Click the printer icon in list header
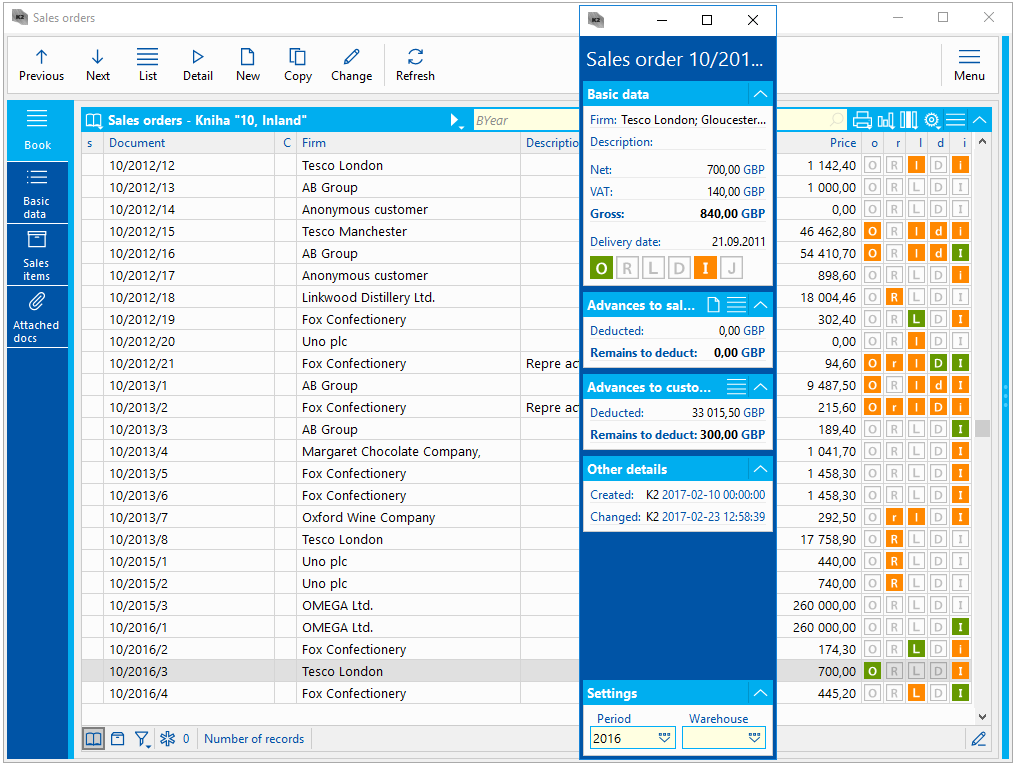The image size is (1015, 765). [862, 120]
